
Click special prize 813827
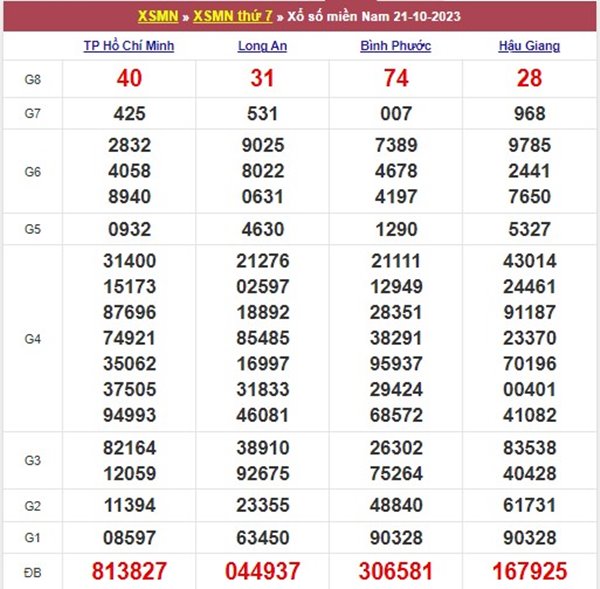tap(129, 571)
